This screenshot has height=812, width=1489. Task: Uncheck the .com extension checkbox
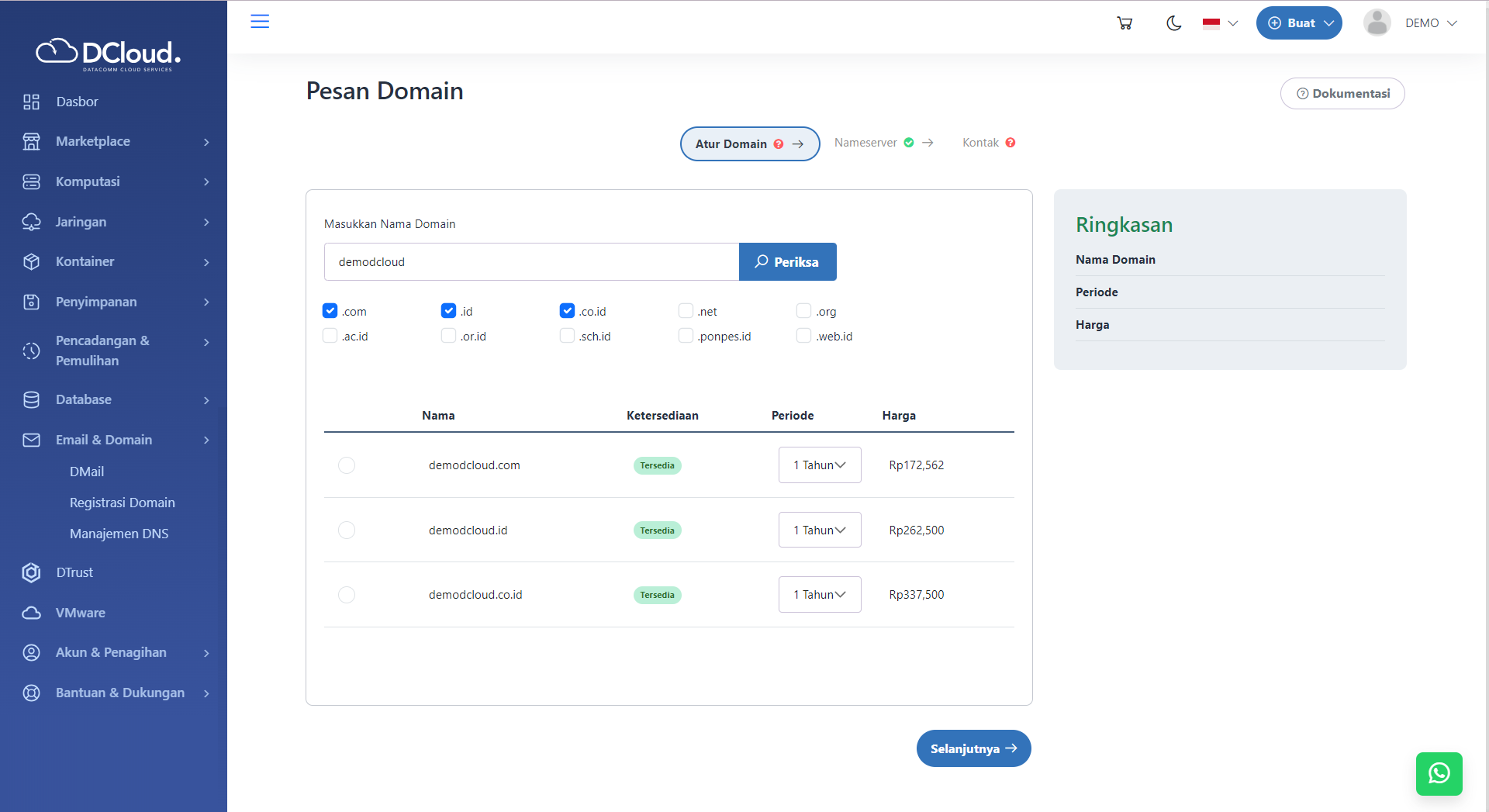point(330,310)
